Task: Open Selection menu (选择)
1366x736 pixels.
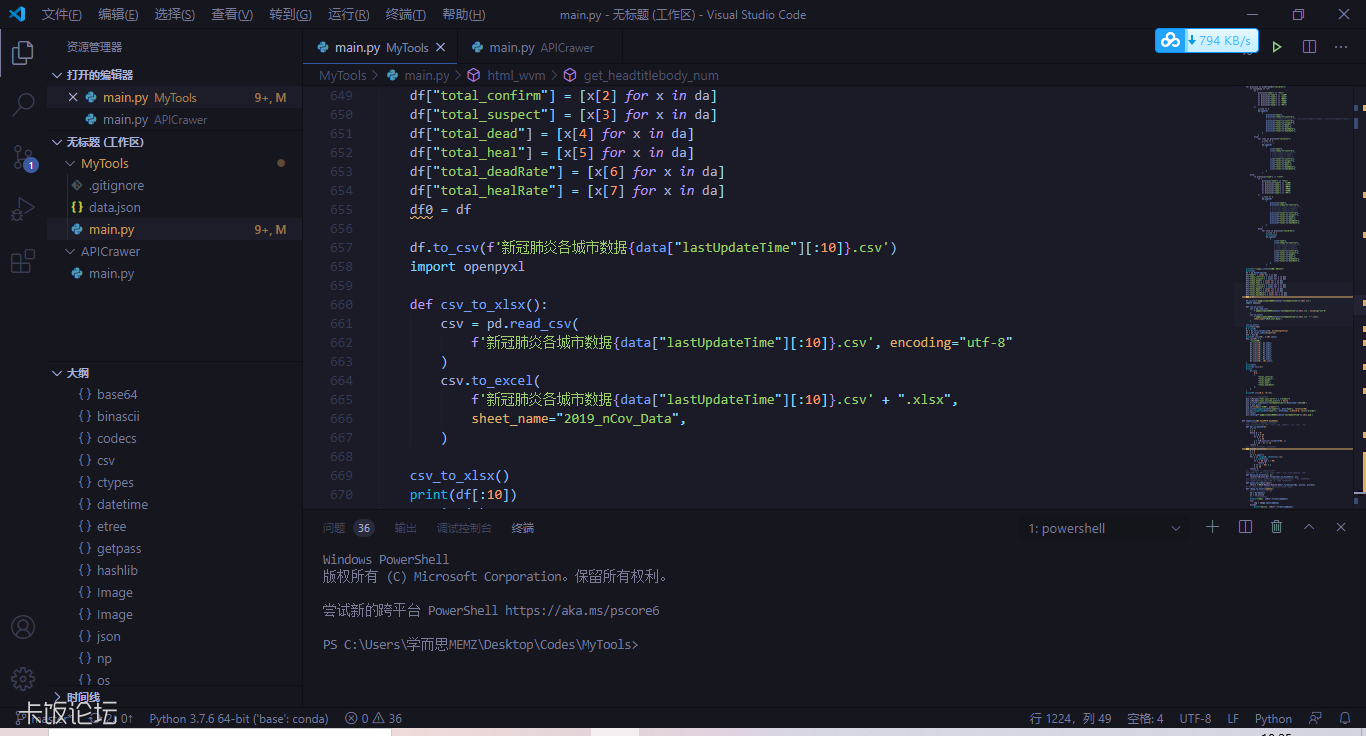Action: tap(175, 14)
